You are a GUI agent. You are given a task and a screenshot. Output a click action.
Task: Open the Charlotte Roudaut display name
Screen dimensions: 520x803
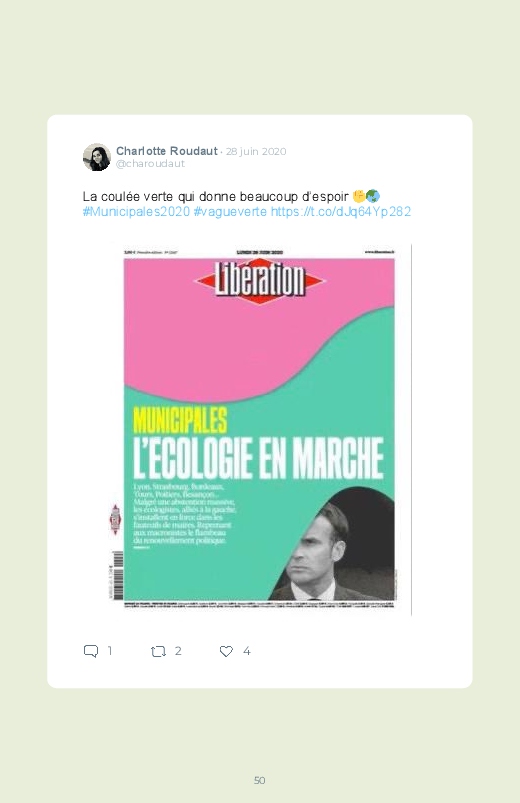[x=167, y=151]
